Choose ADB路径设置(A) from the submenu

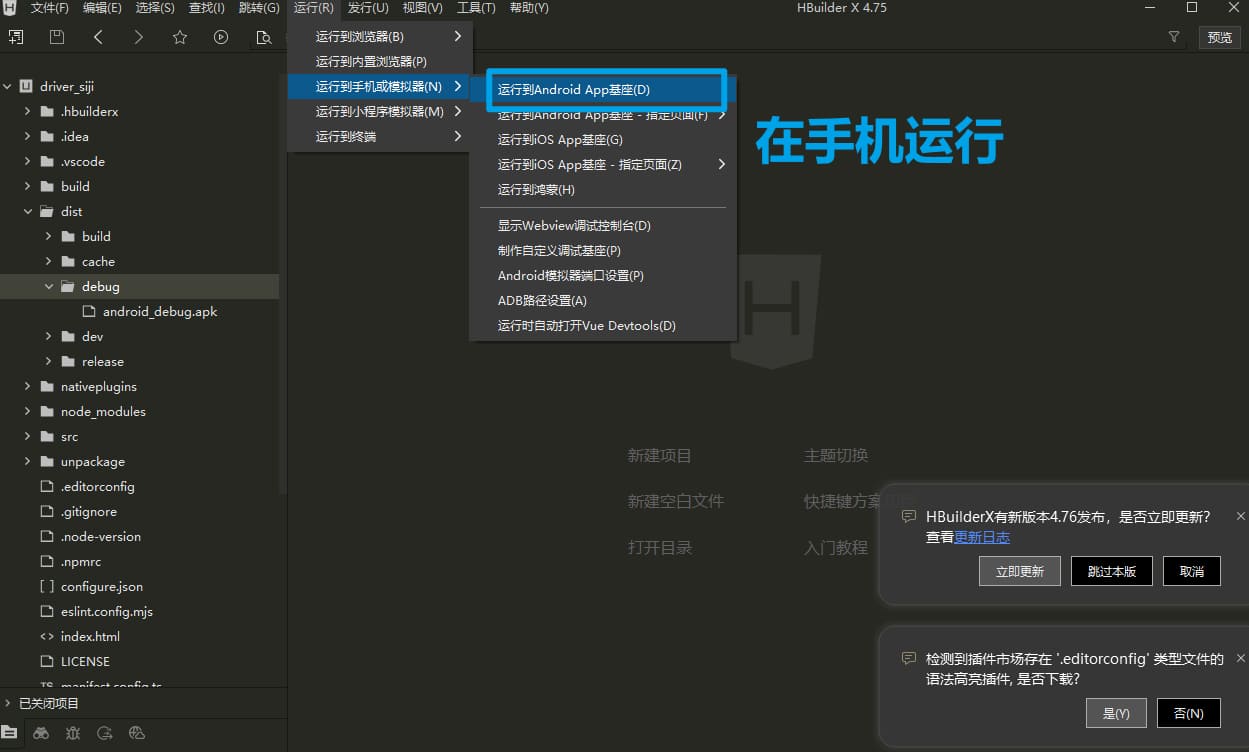coord(542,301)
